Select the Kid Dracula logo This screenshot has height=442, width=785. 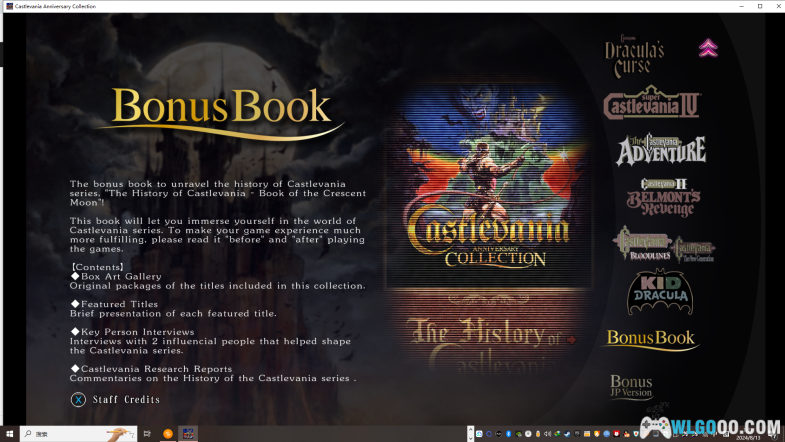[x=659, y=292]
